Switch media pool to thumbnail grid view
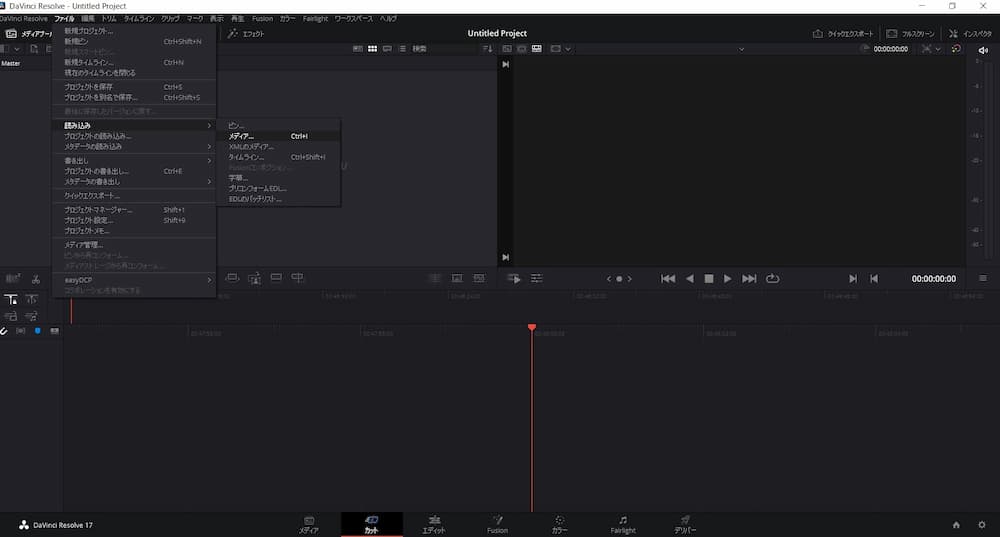 372,48
